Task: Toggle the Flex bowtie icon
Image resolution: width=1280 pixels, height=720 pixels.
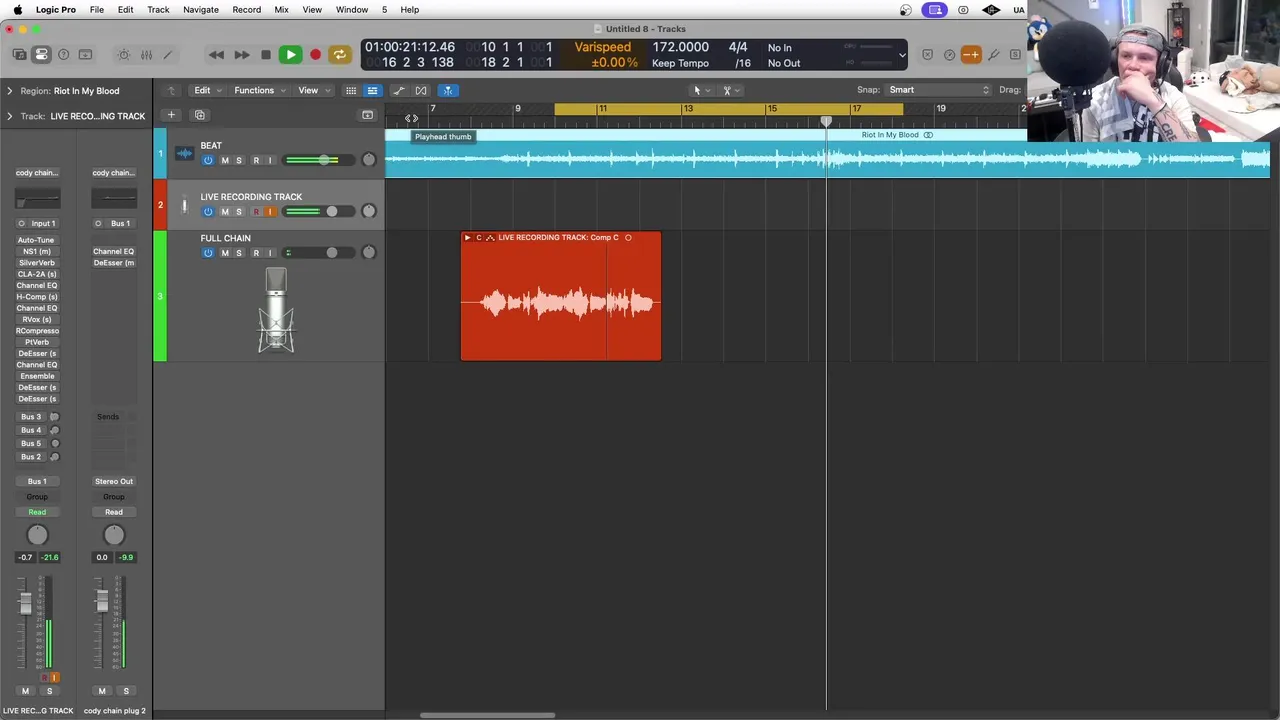Action: pos(421,90)
